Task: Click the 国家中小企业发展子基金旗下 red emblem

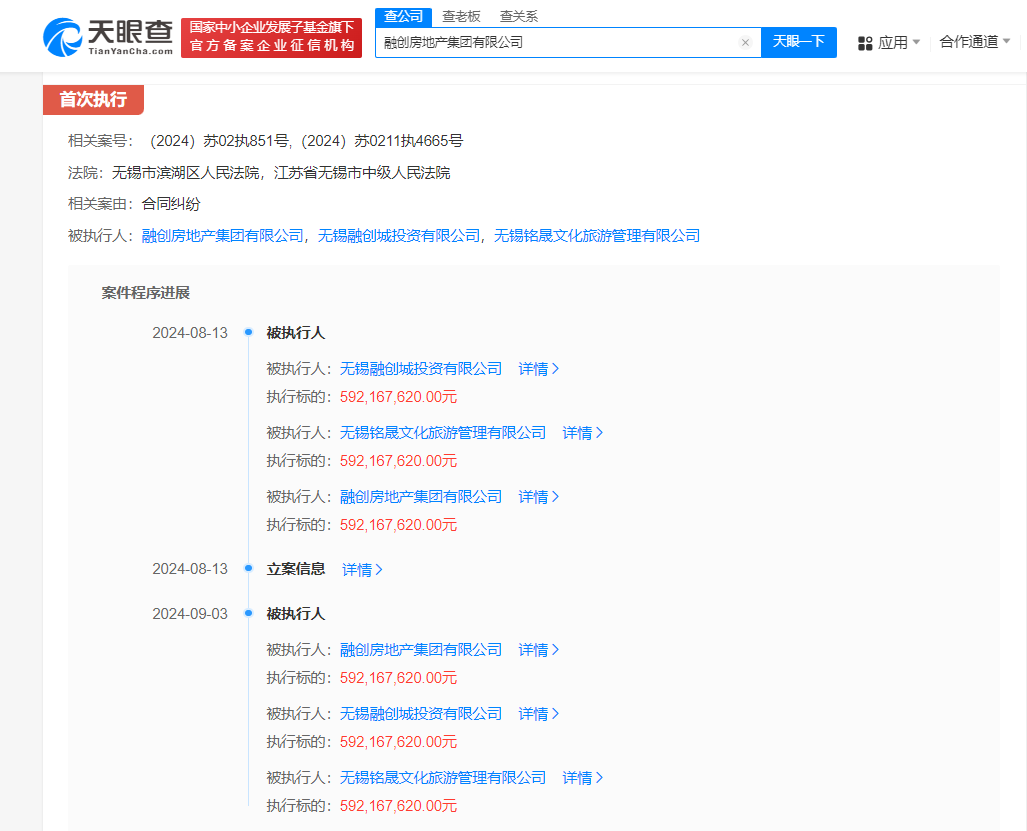Action: click(271, 36)
